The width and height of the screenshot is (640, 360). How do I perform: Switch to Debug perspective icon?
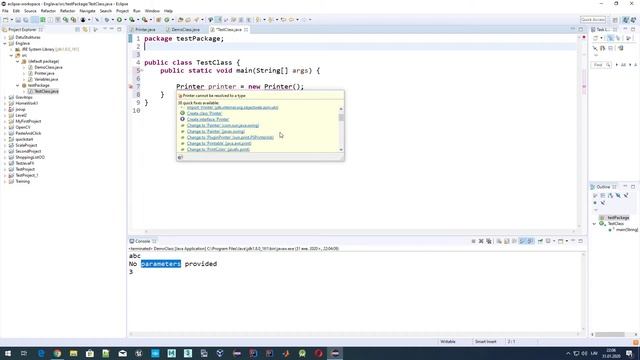(633, 20)
